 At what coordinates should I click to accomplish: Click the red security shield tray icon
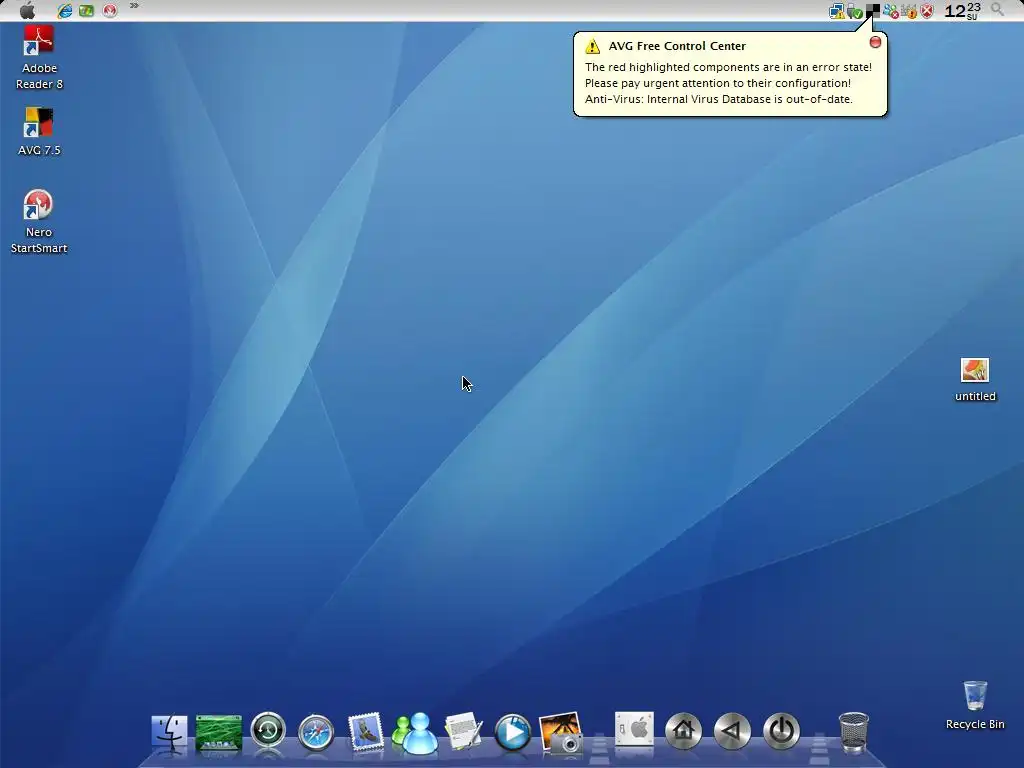[927, 11]
